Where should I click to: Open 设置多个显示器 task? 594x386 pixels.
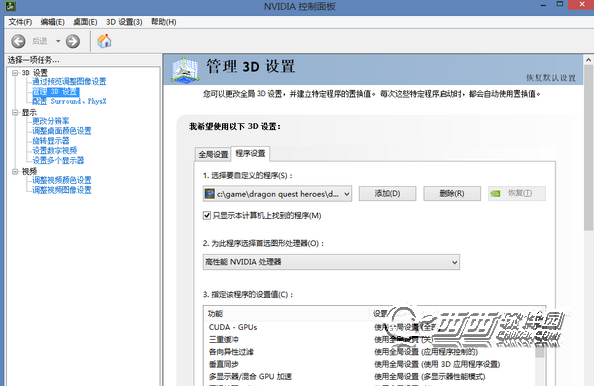click(58, 160)
